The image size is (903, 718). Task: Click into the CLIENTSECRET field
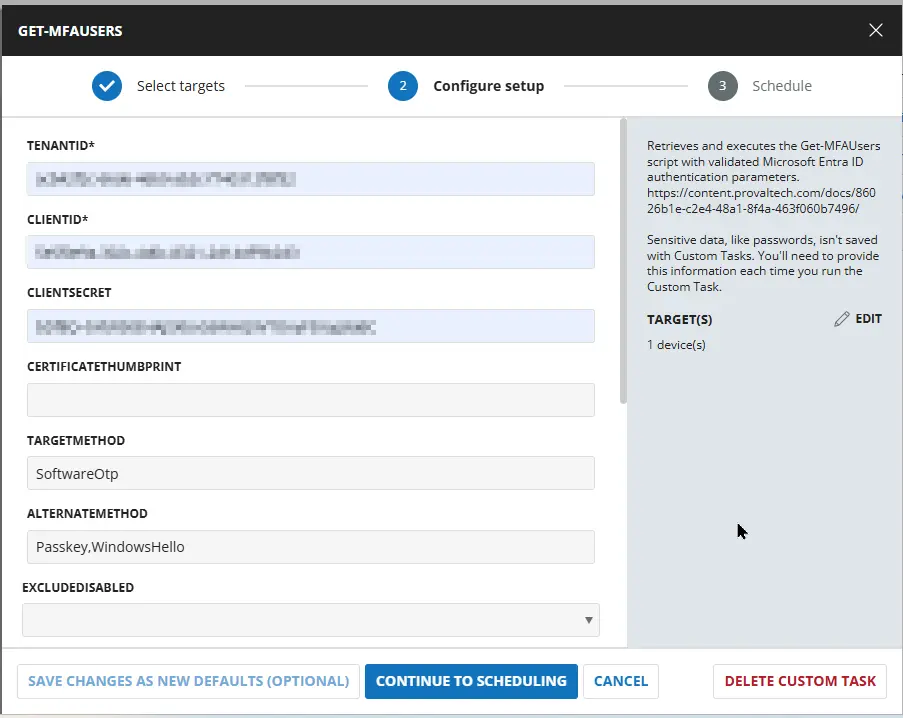pyautogui.click(x=311, y=326)
